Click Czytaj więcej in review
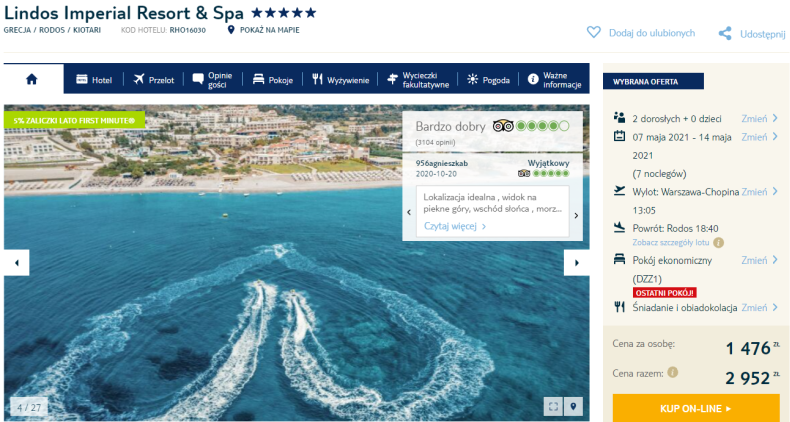Screen dimensions: 790x422 click(454, 226)
